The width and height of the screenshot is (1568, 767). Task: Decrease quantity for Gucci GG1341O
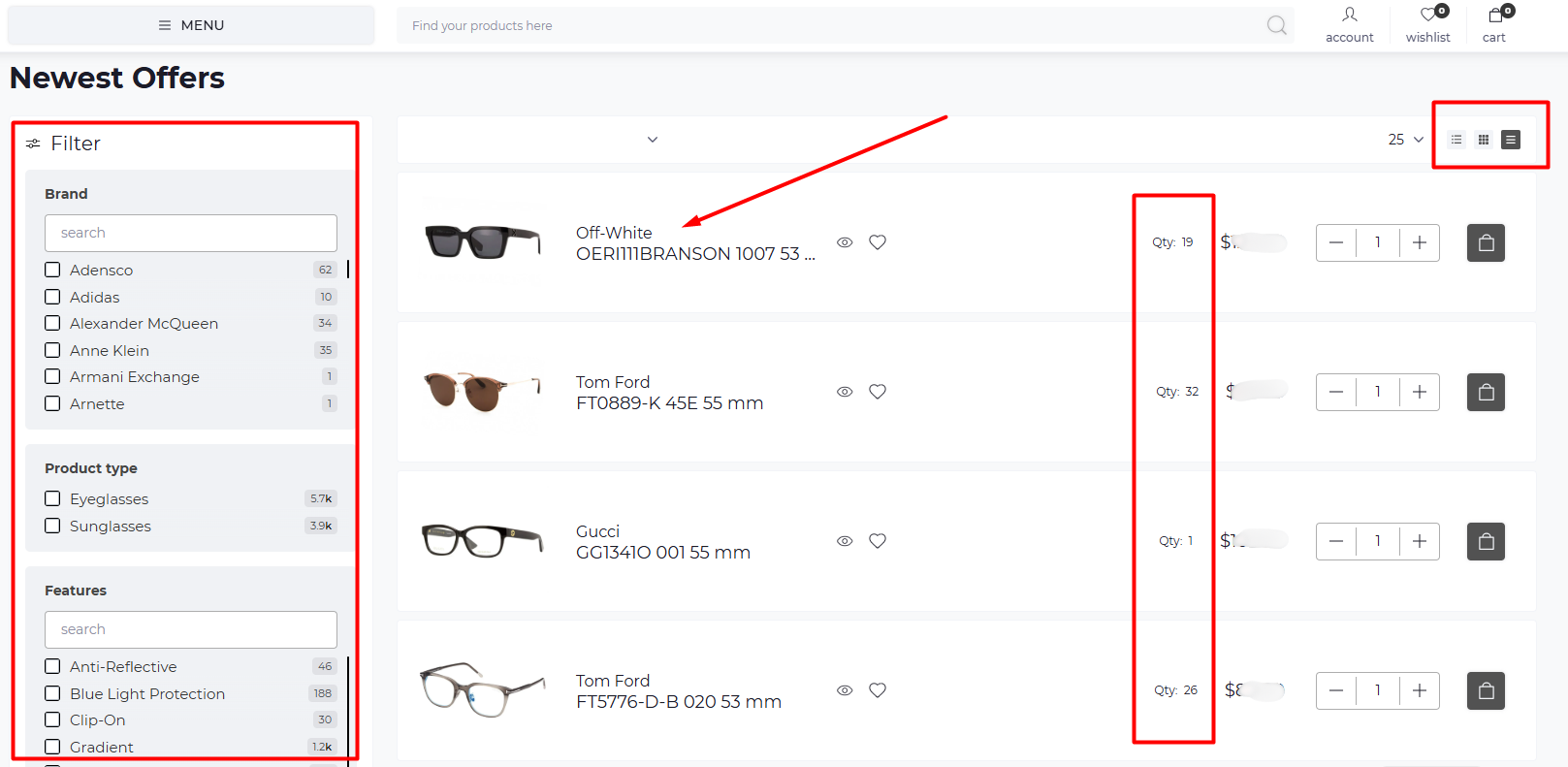click(x=1336, y=541)
